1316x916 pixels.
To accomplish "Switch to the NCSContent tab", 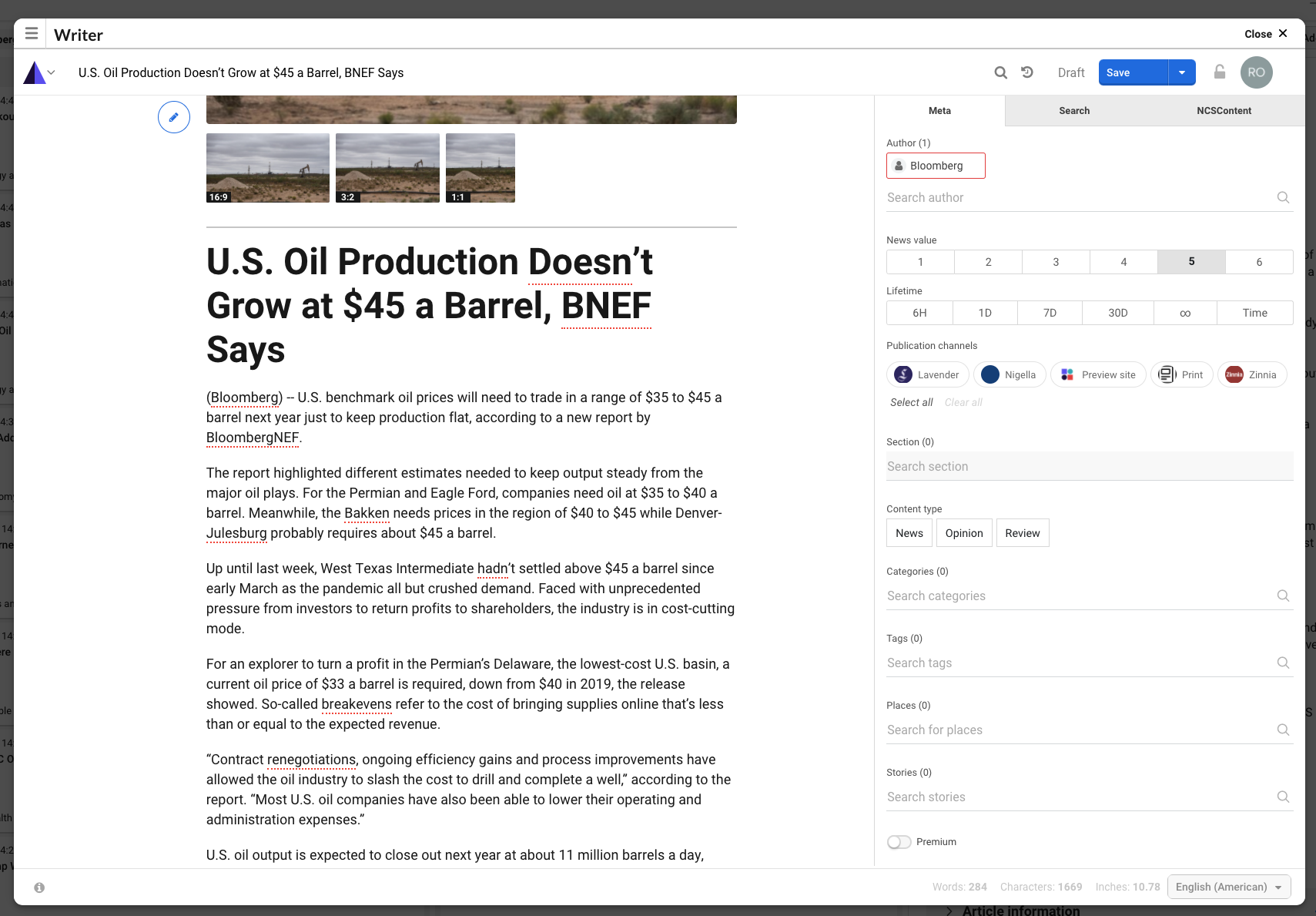I will point(1223,111).
